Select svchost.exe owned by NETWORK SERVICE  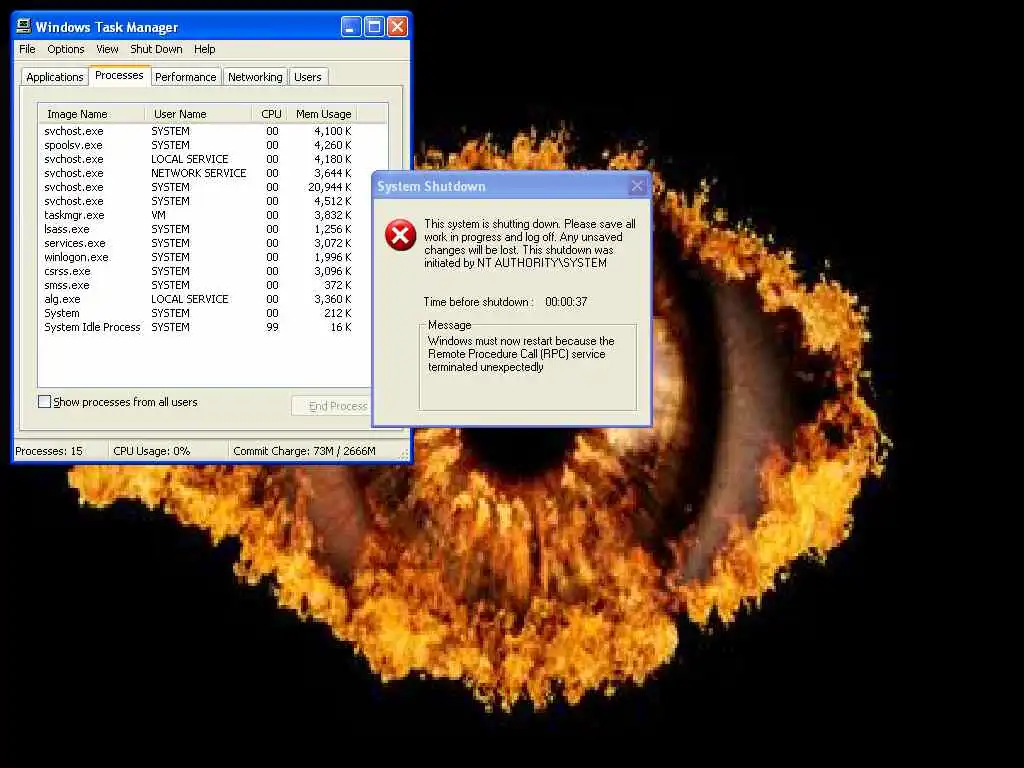pos(198,173)
